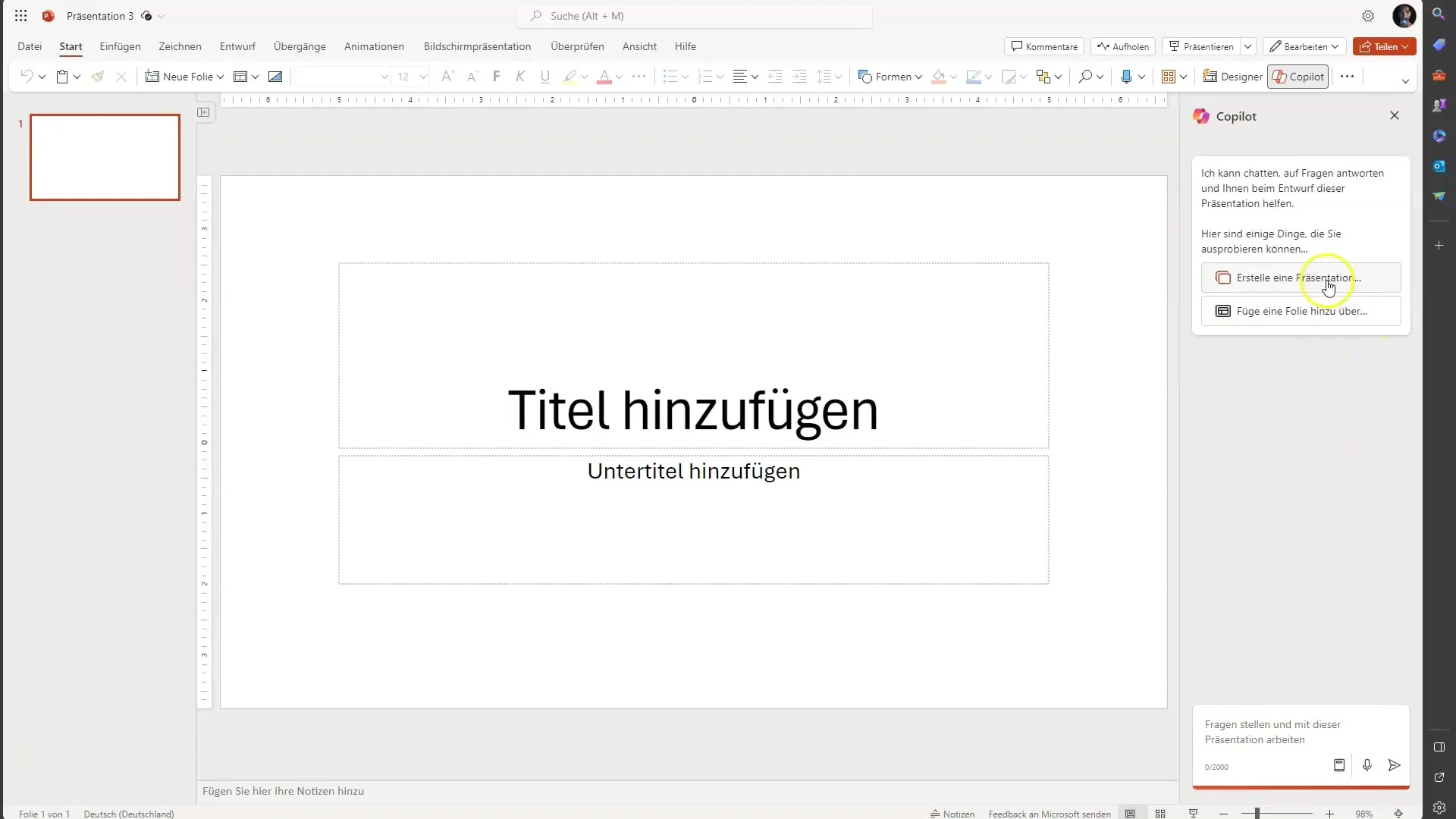
Task: Click the numbered list icon
Action: (x=705, y=76)
